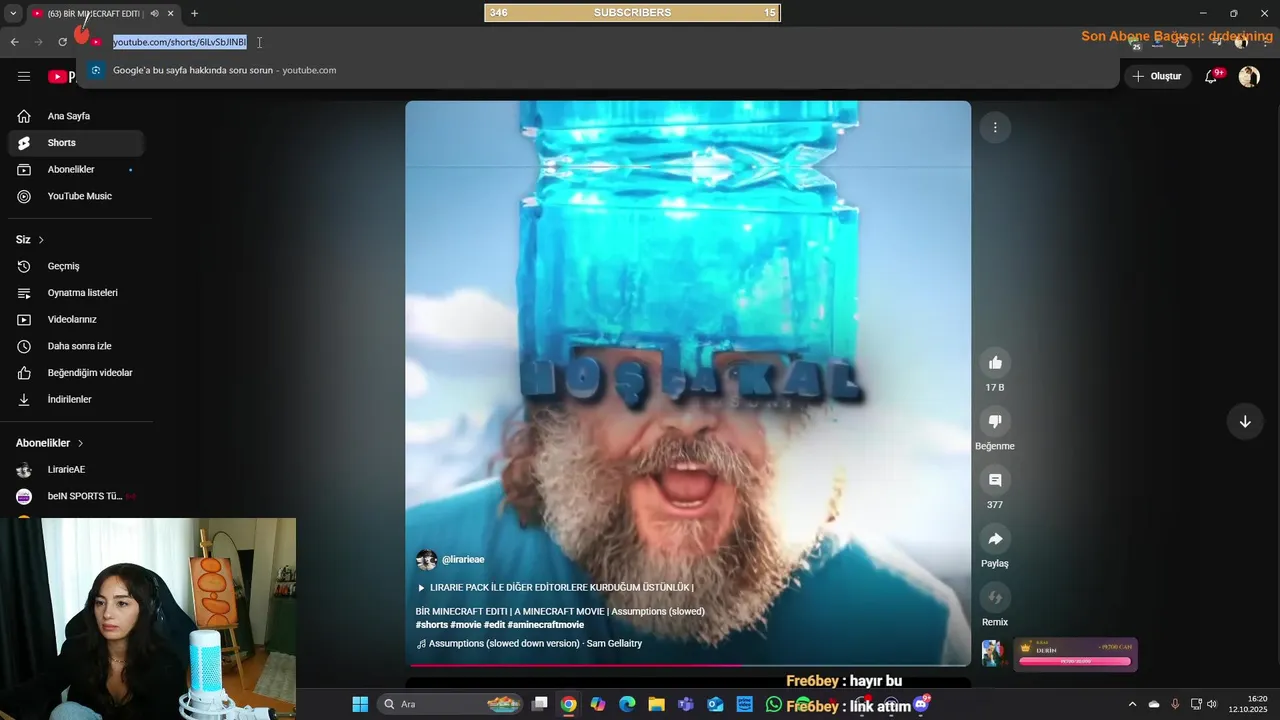
Task: Click the microphone tray icon
Action: point(1175,704)
